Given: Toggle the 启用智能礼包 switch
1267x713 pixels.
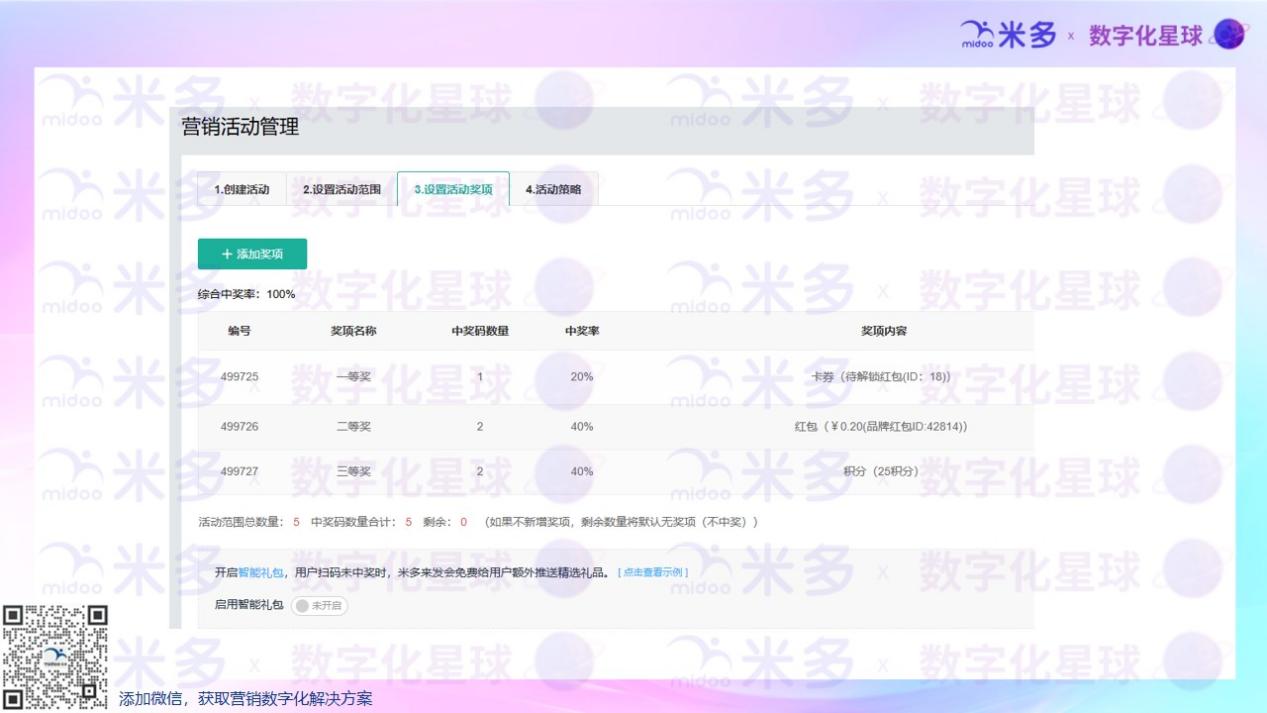Looking at the screenshot, I should [x=319, y=605].
